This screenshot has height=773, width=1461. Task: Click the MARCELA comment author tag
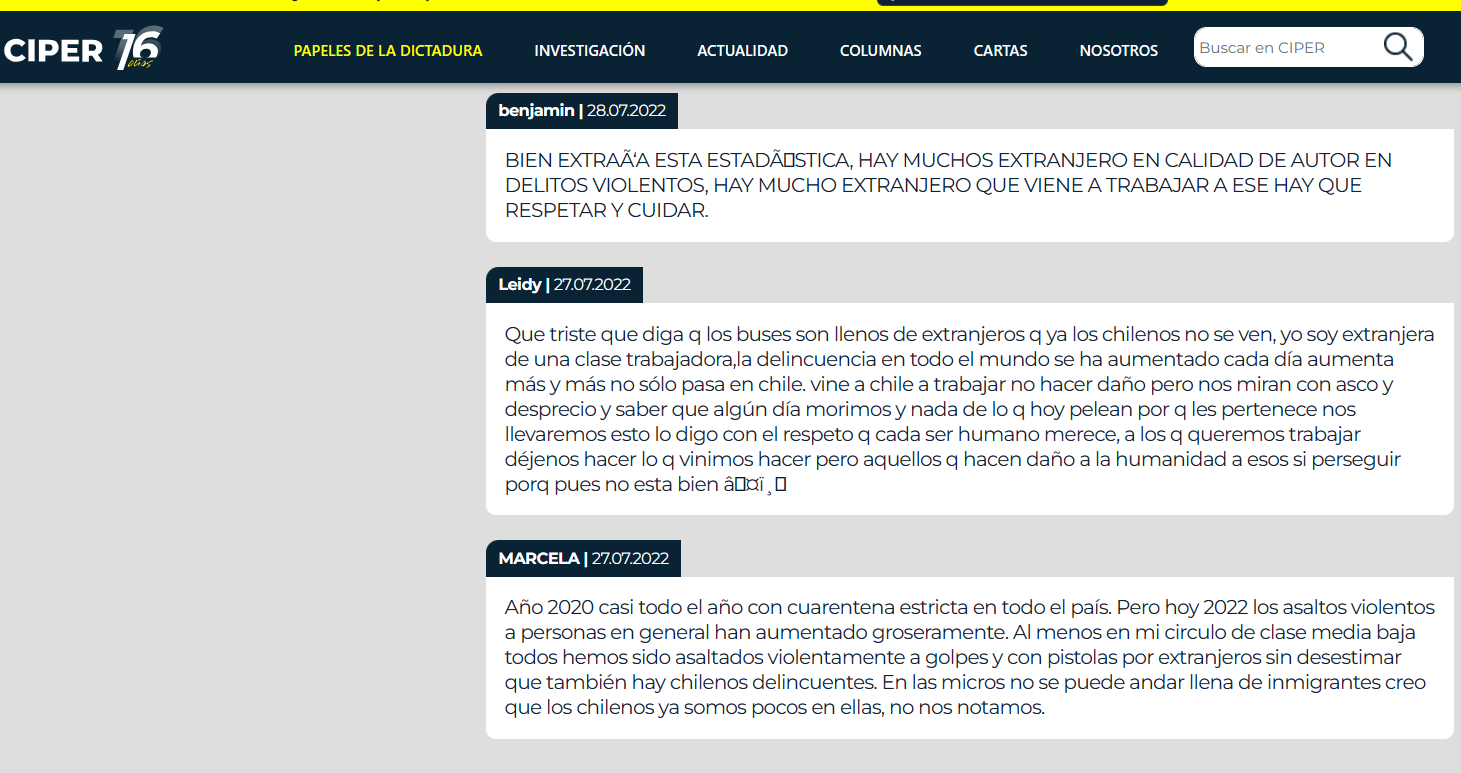click(x=583, y=559)
